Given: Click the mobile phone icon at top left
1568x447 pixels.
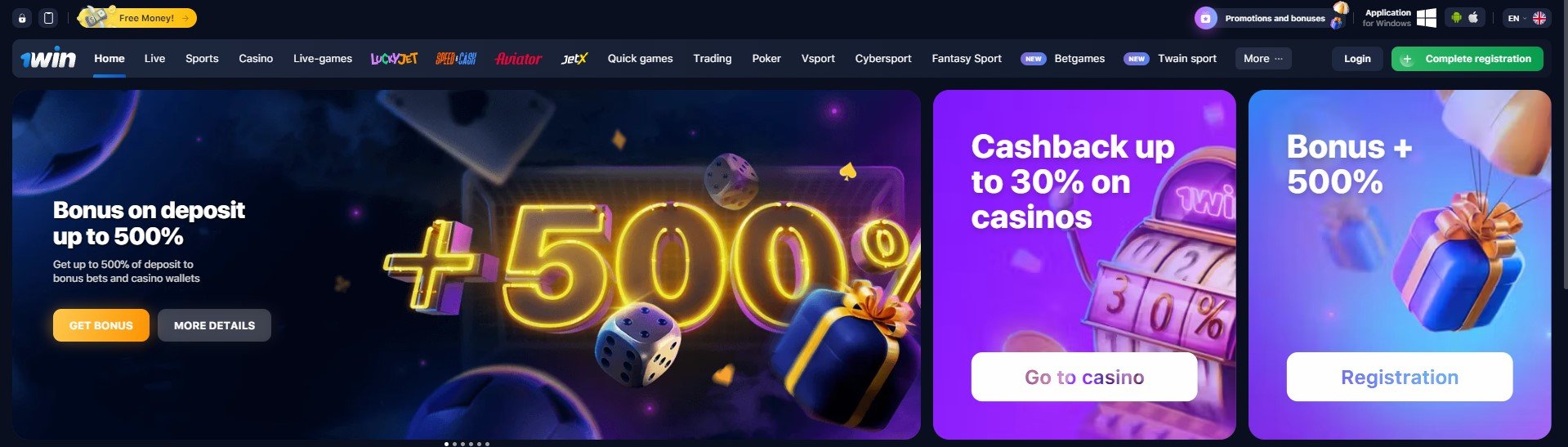Looking at the screenshot, I should pyautogui.click(x=48, y=18).
